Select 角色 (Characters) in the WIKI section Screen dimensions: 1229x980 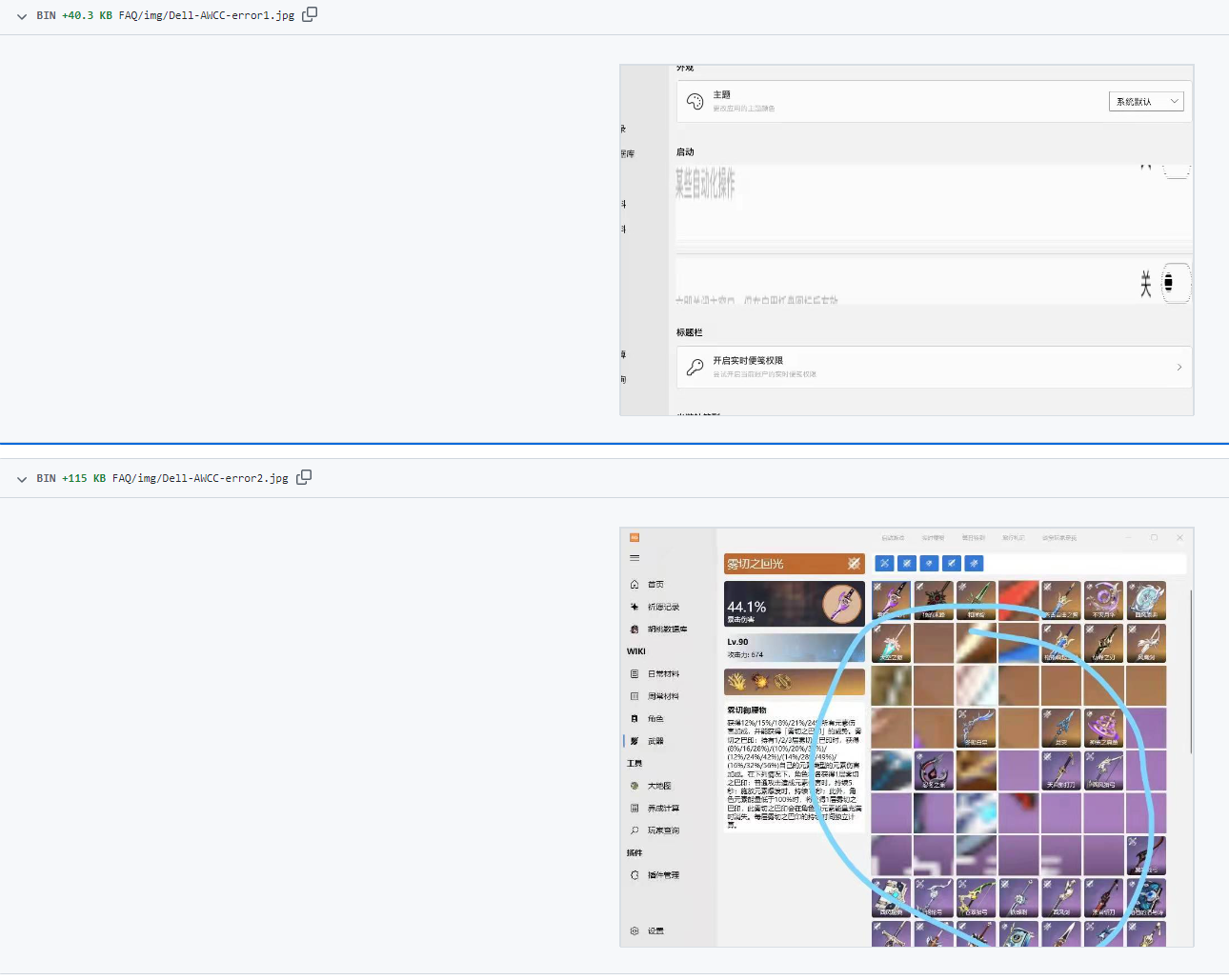pos(657,718)
